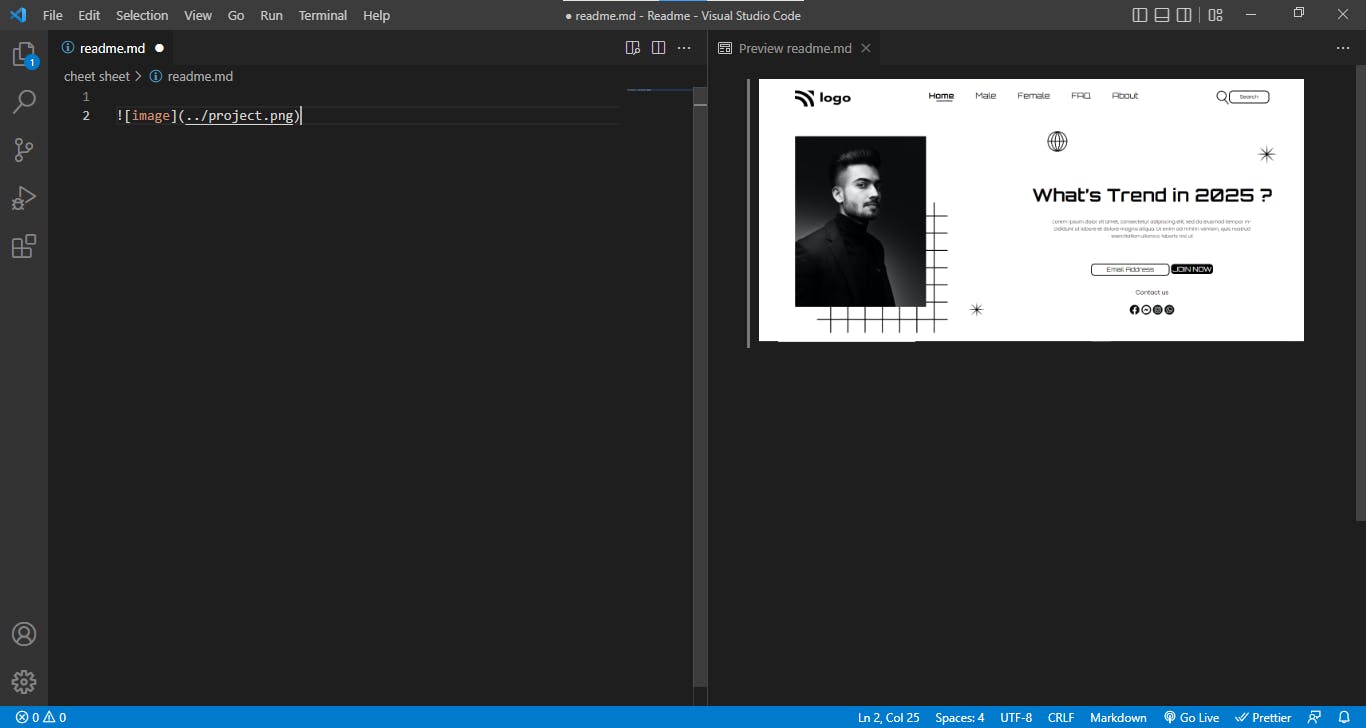Open the Go menu
This screenshot has height=728, width=1366.
tap(236, 15)
